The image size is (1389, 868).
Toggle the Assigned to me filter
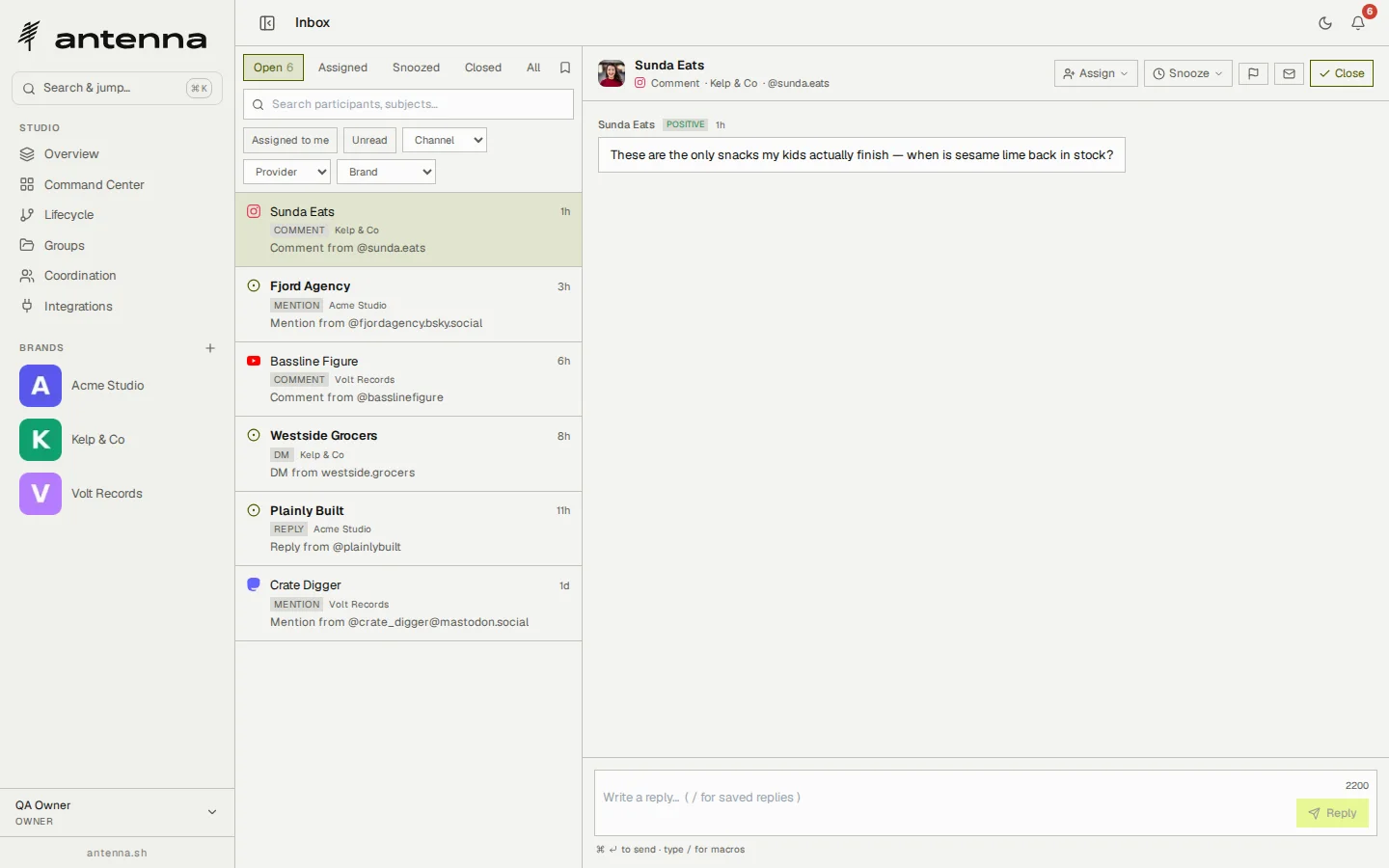[290, 140]
